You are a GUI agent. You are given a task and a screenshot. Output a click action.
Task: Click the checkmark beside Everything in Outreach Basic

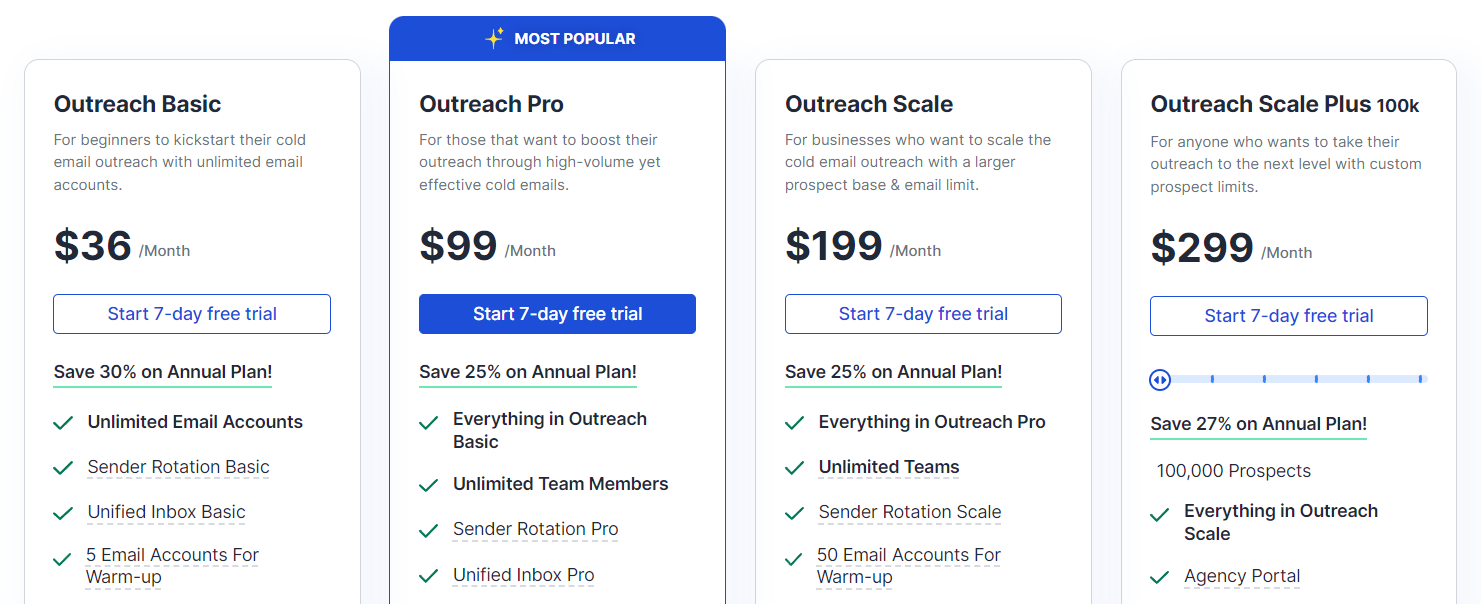(x=428, y=420)
